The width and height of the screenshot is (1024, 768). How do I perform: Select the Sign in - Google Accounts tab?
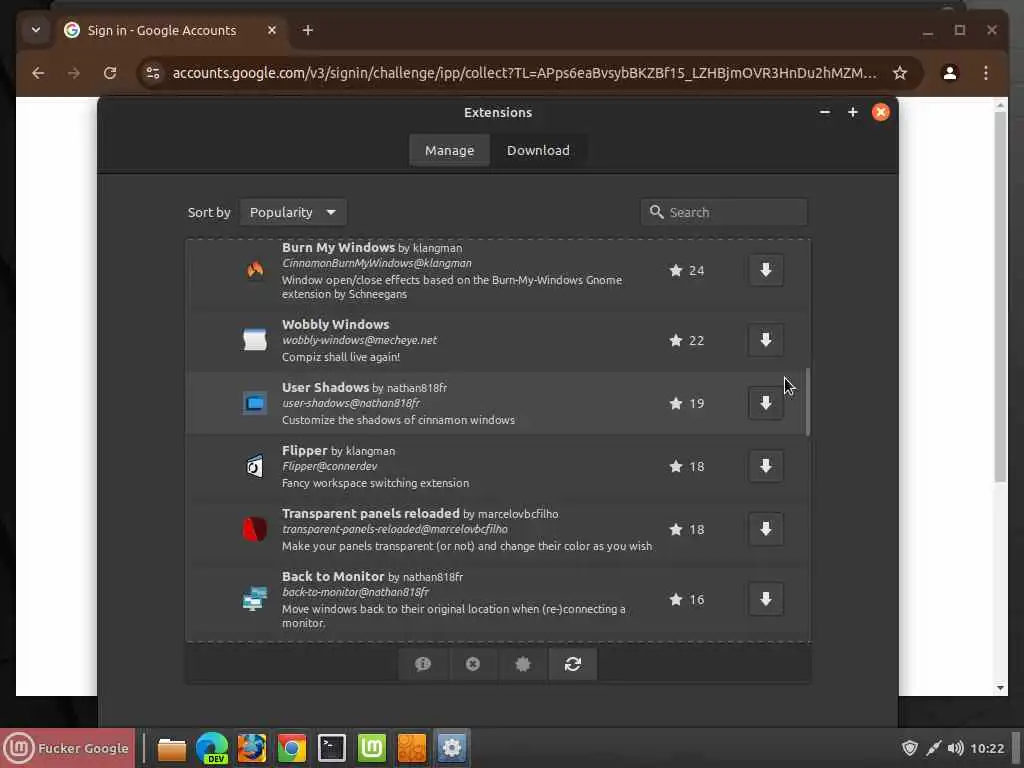tap(161, 30)
